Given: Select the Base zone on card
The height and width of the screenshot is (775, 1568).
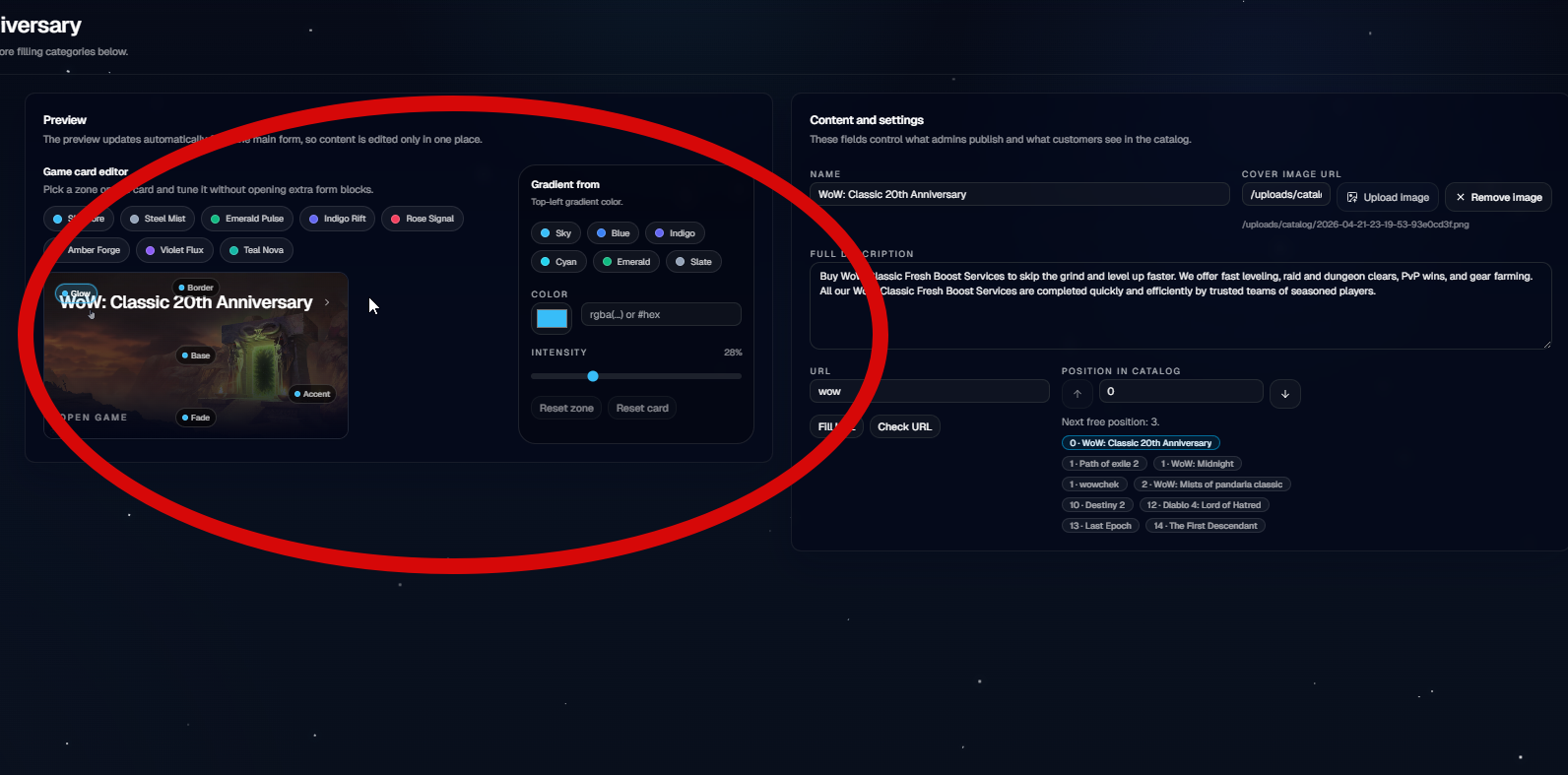Looking at the screenshot, I should [196, 355].
